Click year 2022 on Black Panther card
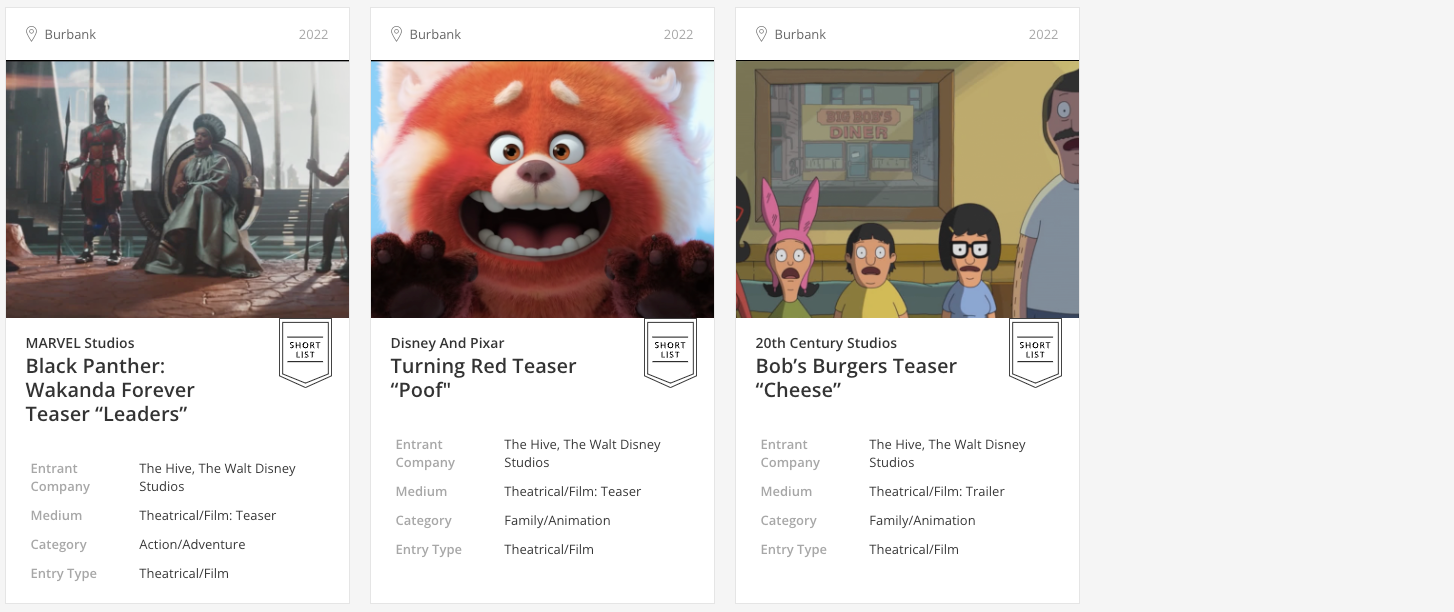Screen dimensions: 1454x612 click(314, 34)
